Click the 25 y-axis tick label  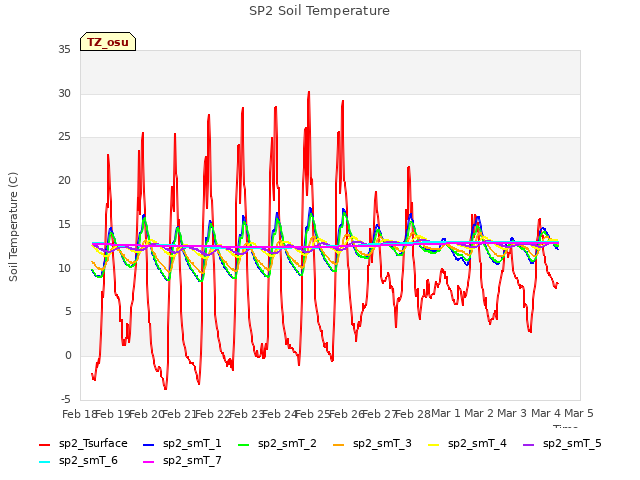64,137
